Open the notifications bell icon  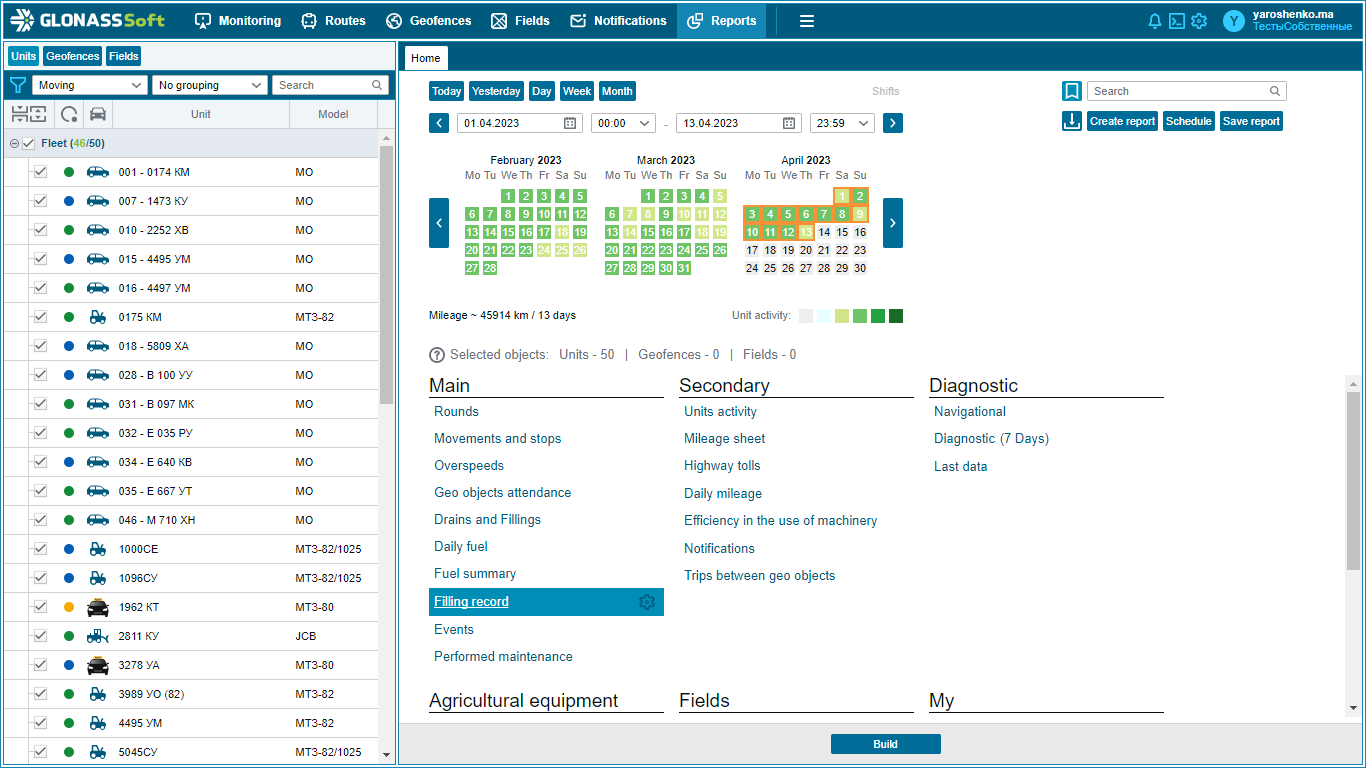1155,21
